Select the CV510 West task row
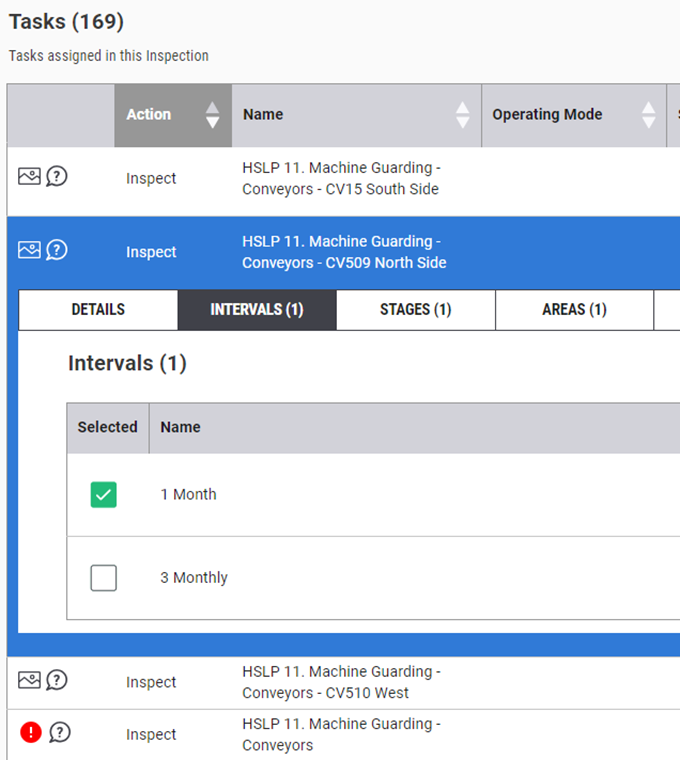The height and width of the screenshot is (760, 680). [340, 682]
